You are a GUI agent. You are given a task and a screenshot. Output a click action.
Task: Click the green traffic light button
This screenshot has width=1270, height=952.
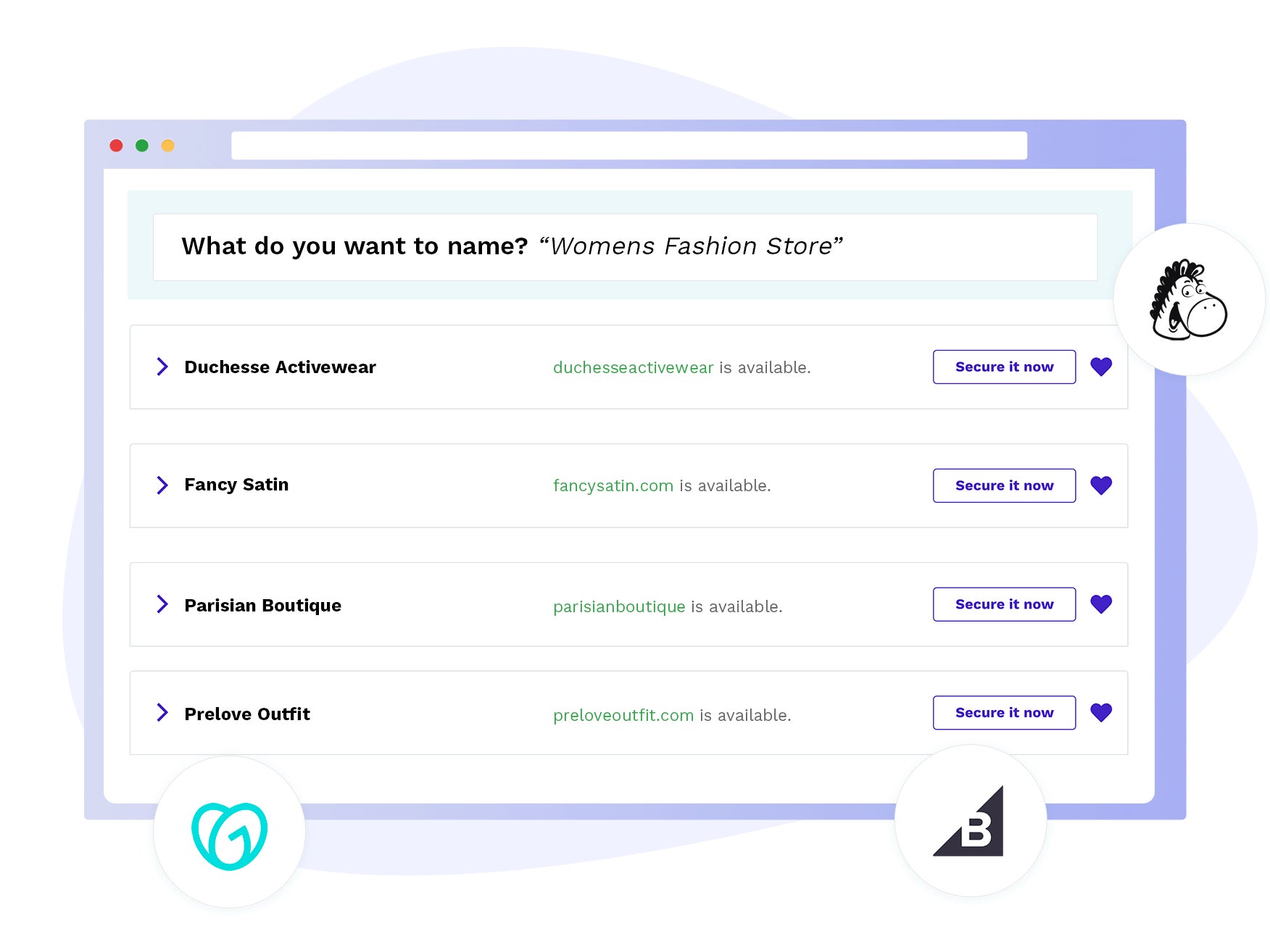(x=142, y=145)
